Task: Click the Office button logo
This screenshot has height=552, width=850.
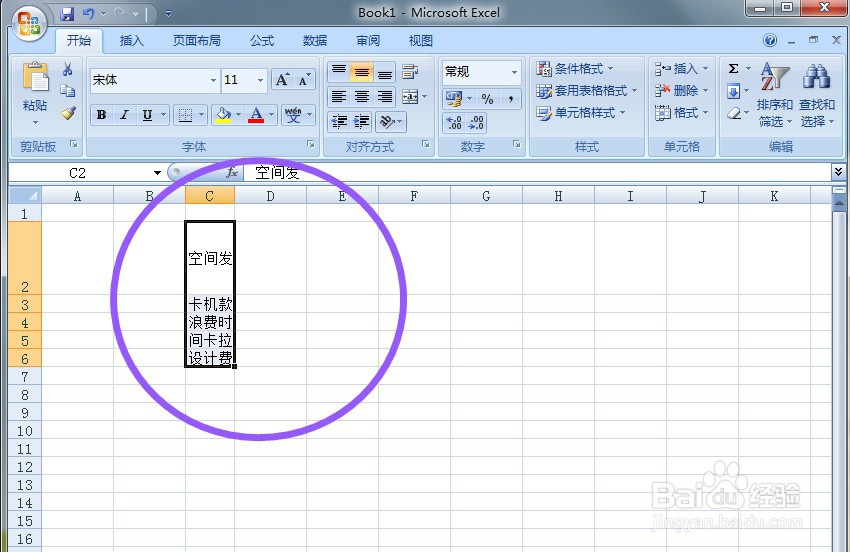Action: point(29,23)
